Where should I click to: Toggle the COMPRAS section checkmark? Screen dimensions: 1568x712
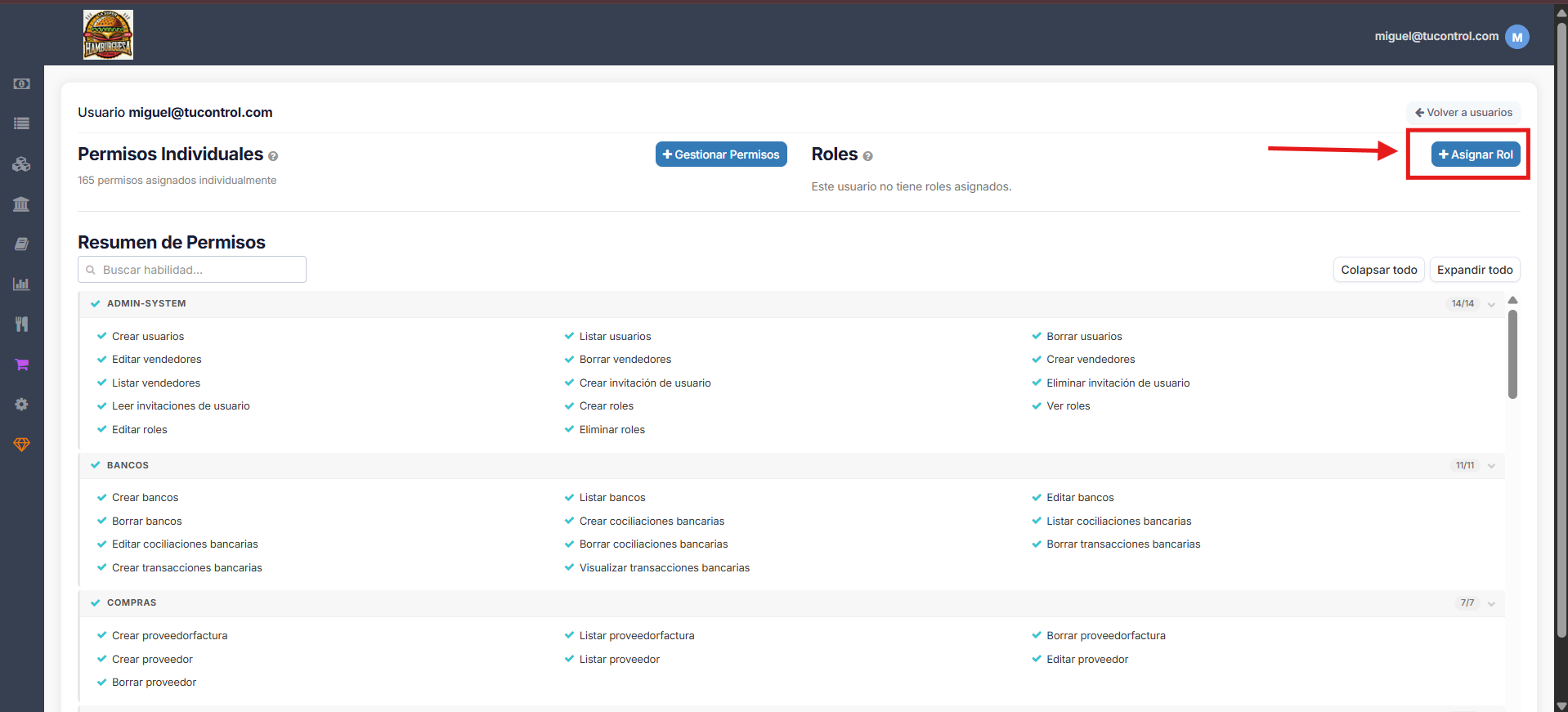[96, 602]
